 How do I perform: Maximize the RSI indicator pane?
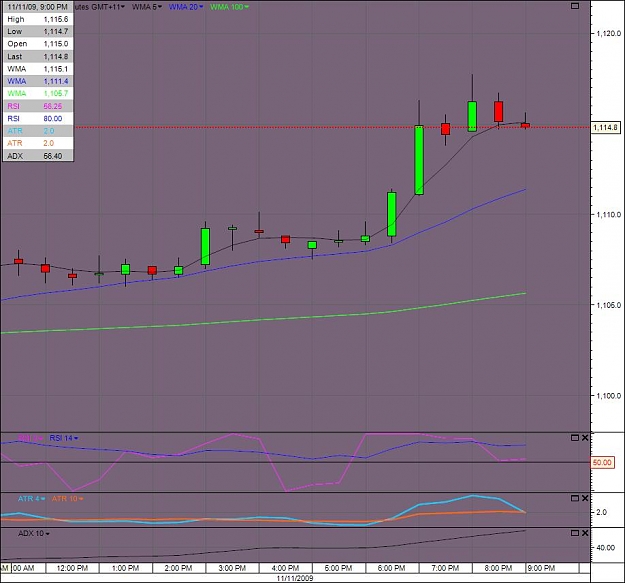click(575, 438)
